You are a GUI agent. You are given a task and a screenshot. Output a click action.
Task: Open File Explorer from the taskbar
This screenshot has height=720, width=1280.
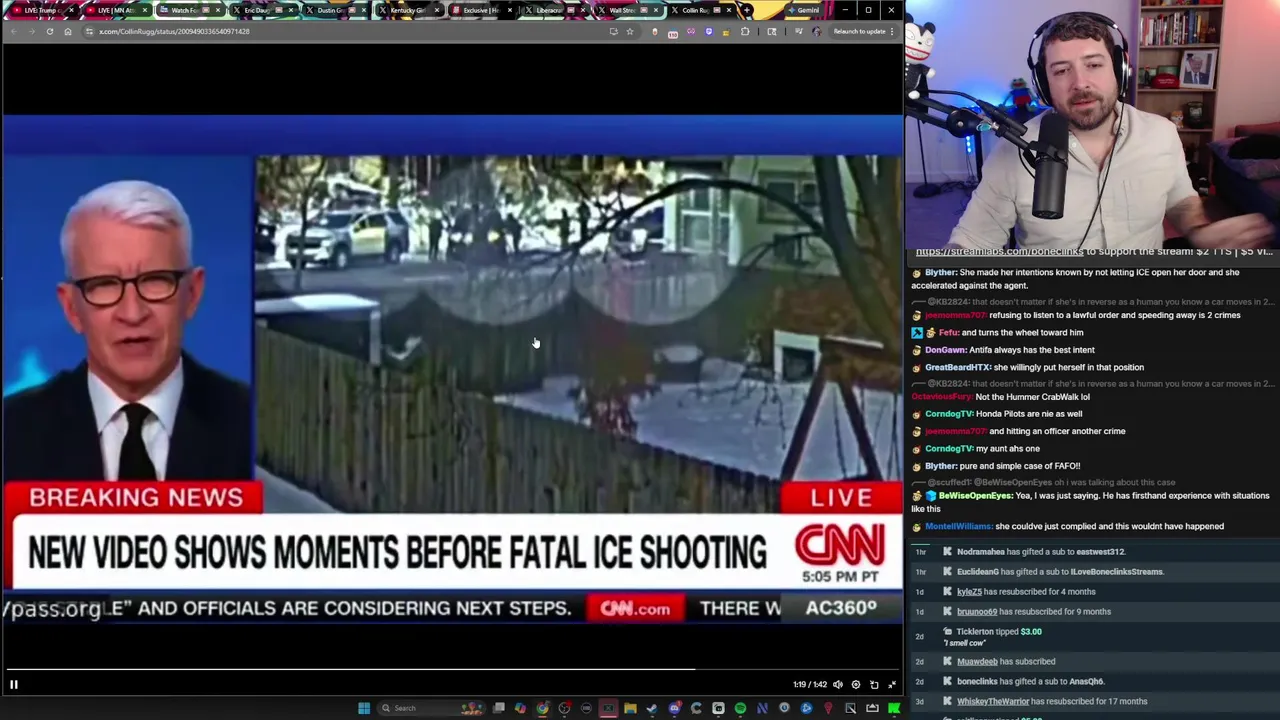click(x=630, y=708)
